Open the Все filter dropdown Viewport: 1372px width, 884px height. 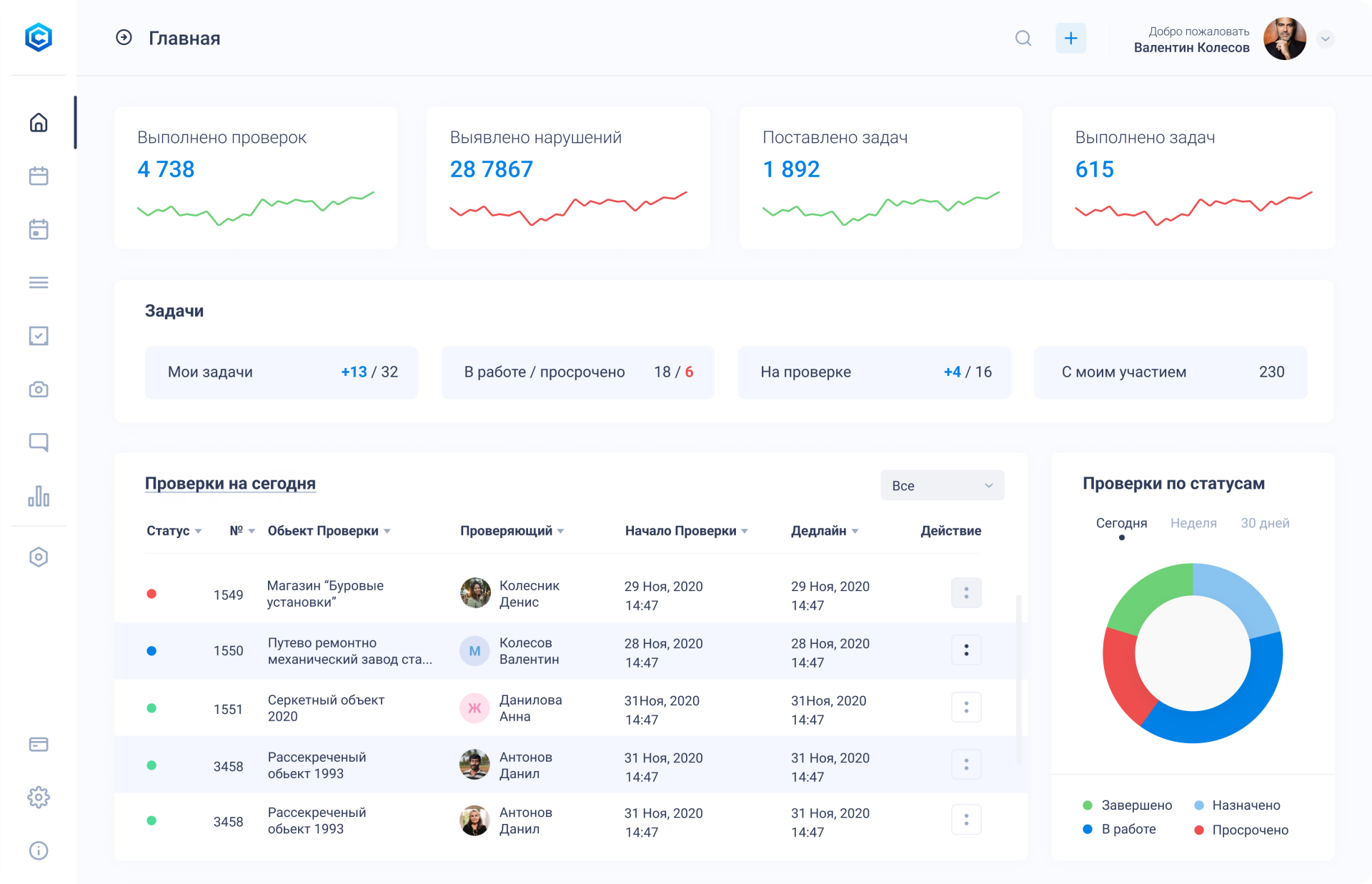(x=943, y=485)
